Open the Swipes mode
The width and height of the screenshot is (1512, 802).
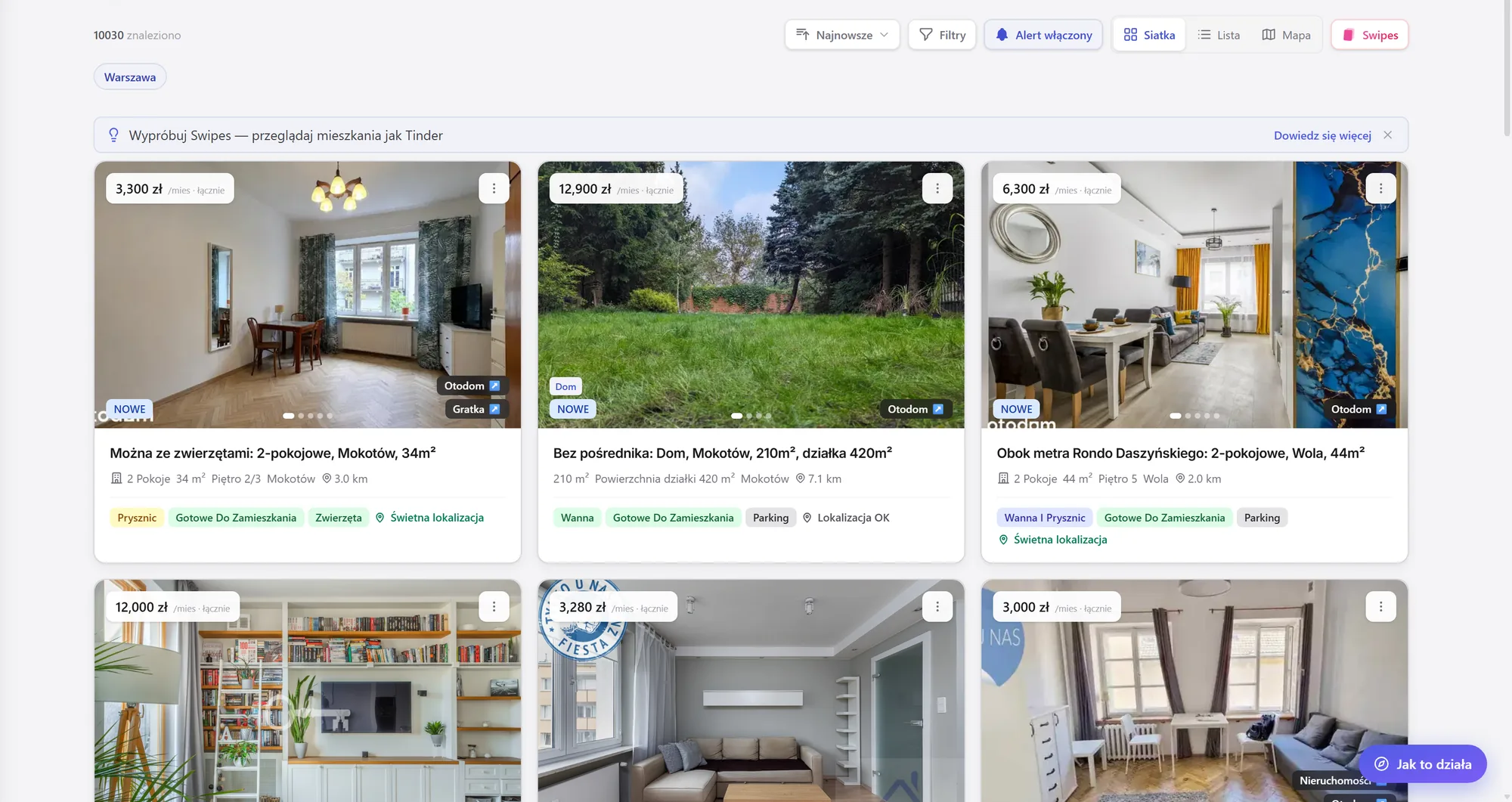(x=1370, y=35)
